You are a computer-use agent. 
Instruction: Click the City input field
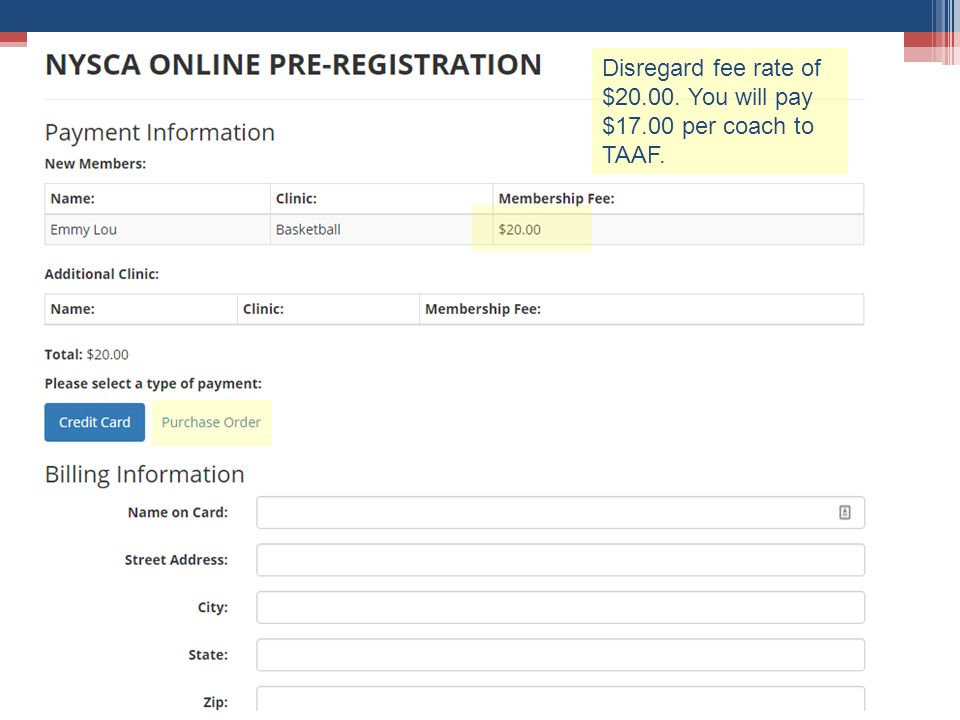(560, 607)
